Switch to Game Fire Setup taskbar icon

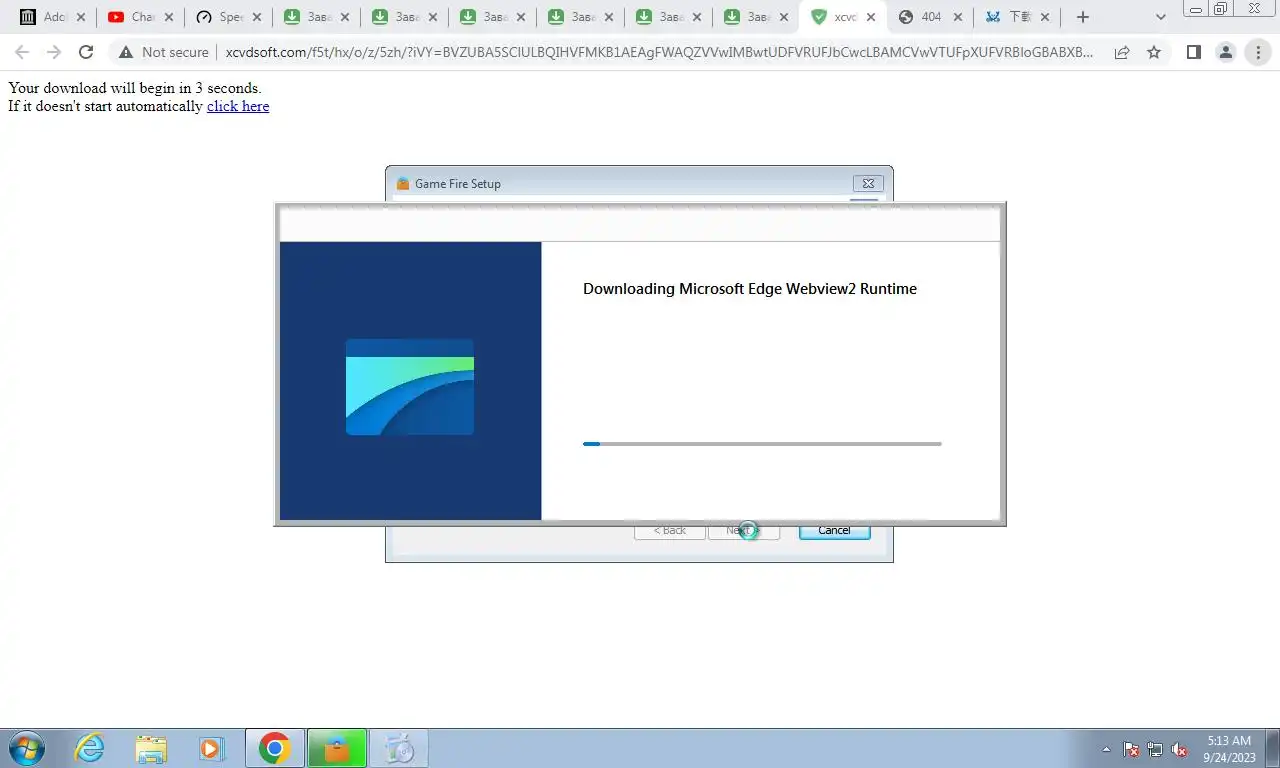click(x=337, y=748)
